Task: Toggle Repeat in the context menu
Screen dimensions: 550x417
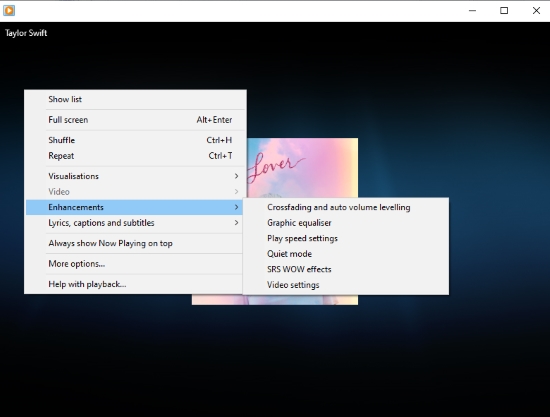Action: [x=135, y=156]
